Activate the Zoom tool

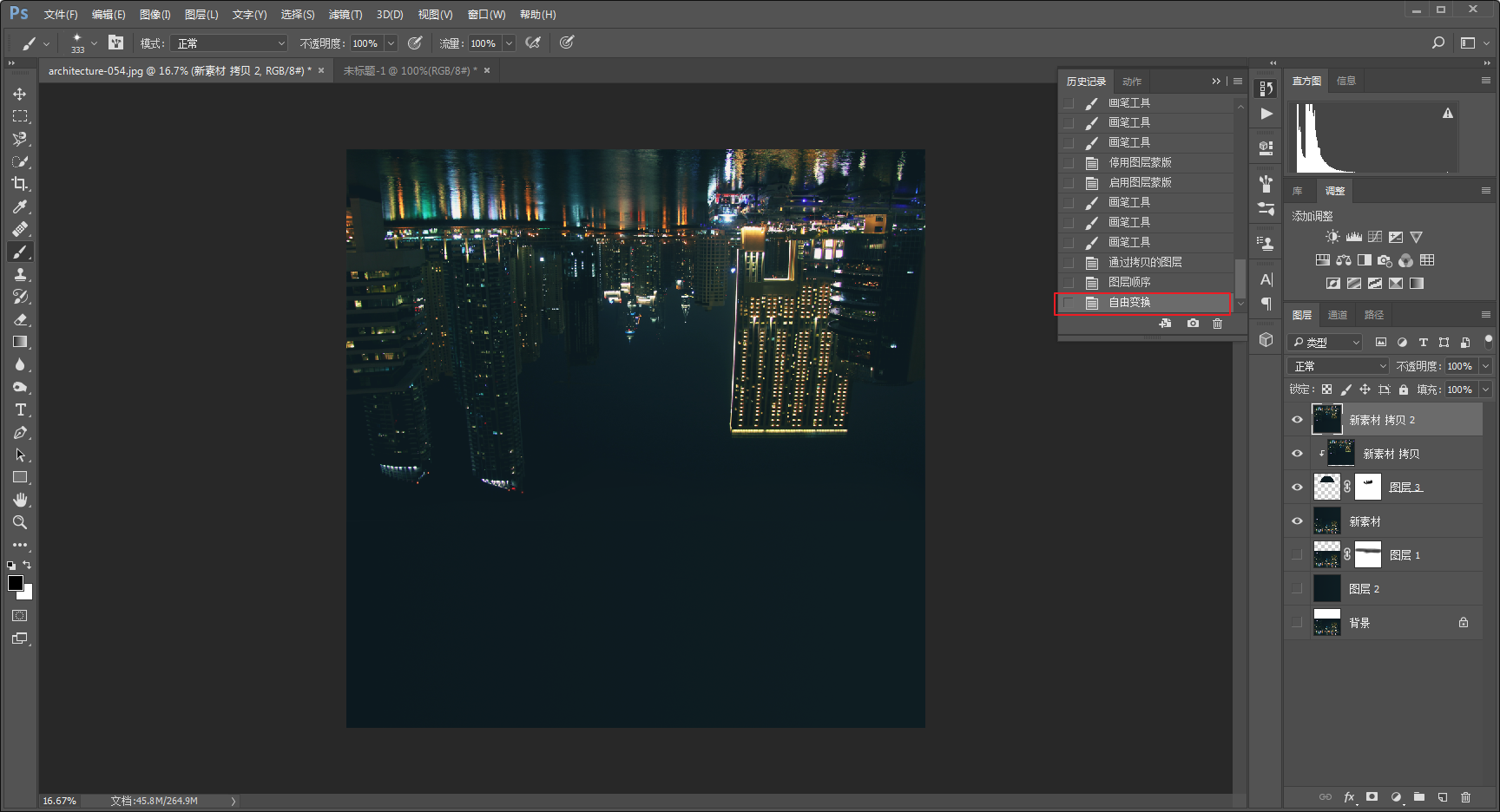click(20, 522)
